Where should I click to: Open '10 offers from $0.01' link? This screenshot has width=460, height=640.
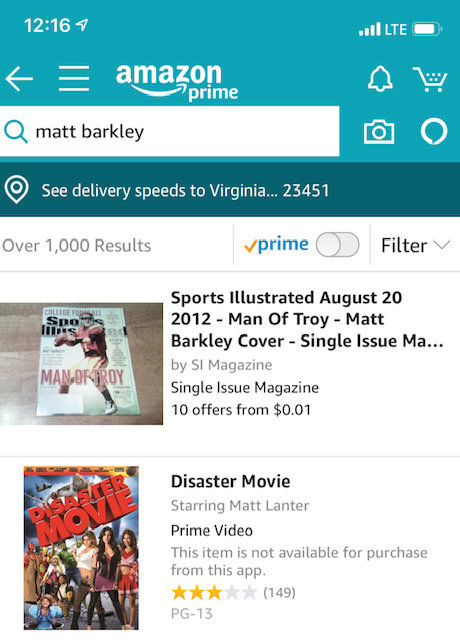pos(241,409)
